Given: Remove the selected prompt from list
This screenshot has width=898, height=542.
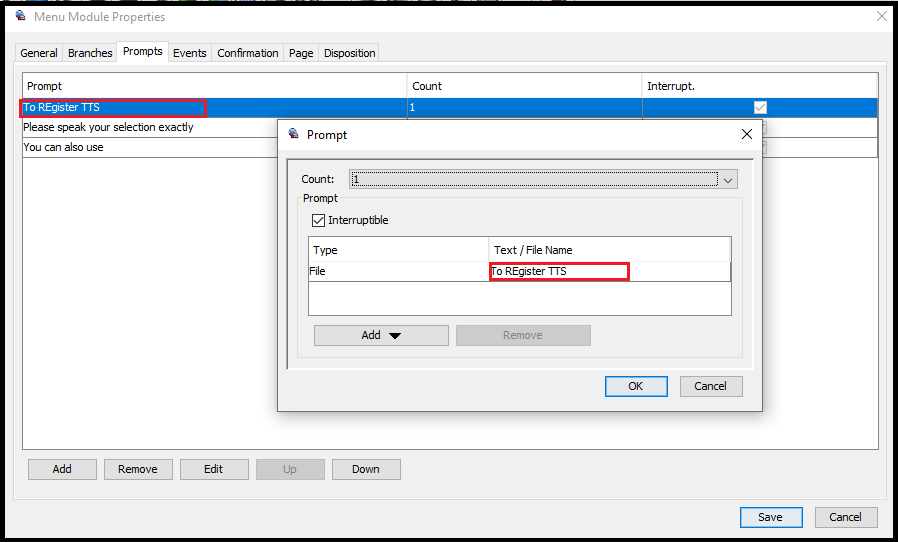Looking at the screenshot, I should (x=138, y=469).
